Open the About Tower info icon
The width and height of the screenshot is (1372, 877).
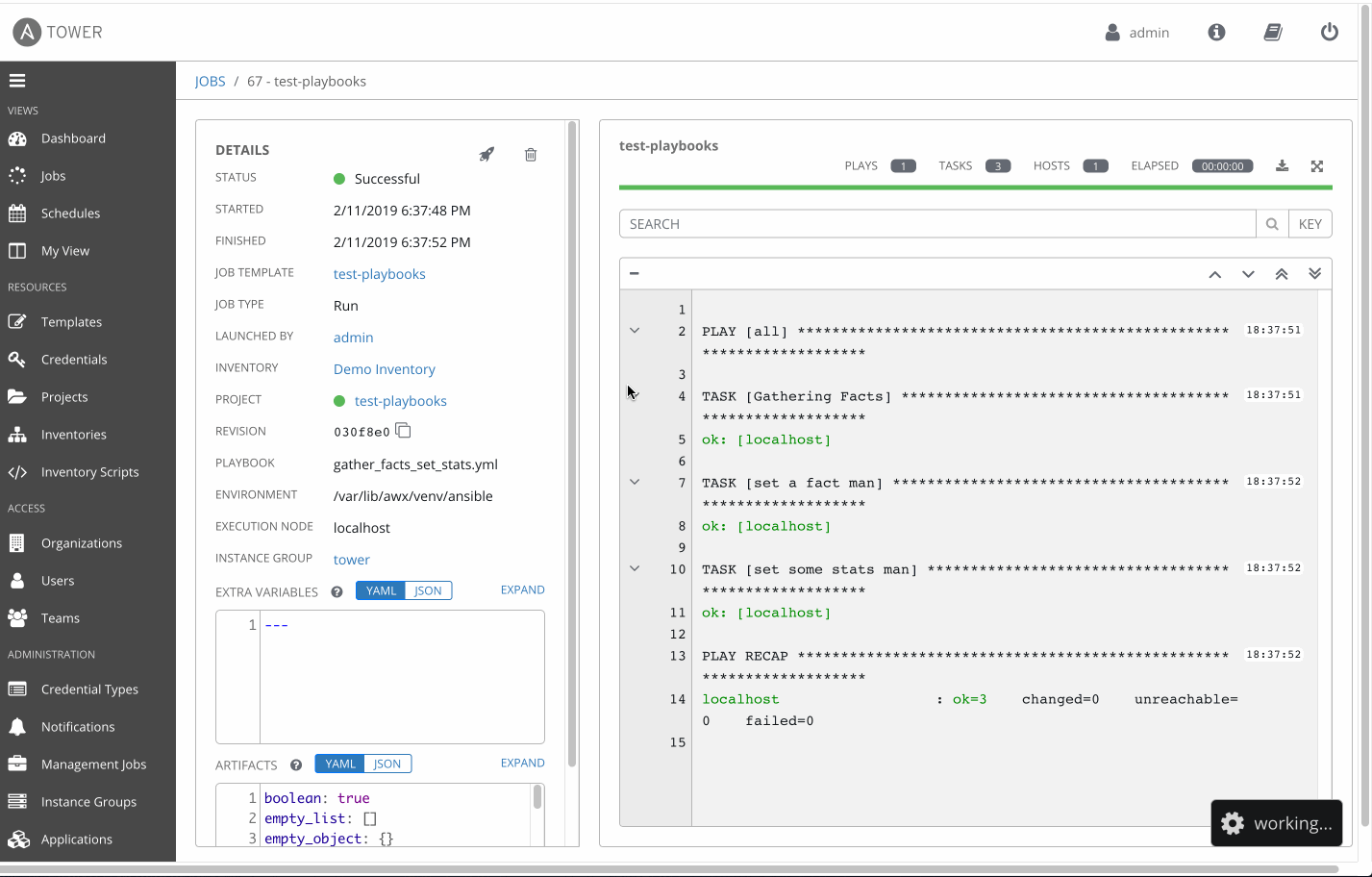pos(1215,32)
